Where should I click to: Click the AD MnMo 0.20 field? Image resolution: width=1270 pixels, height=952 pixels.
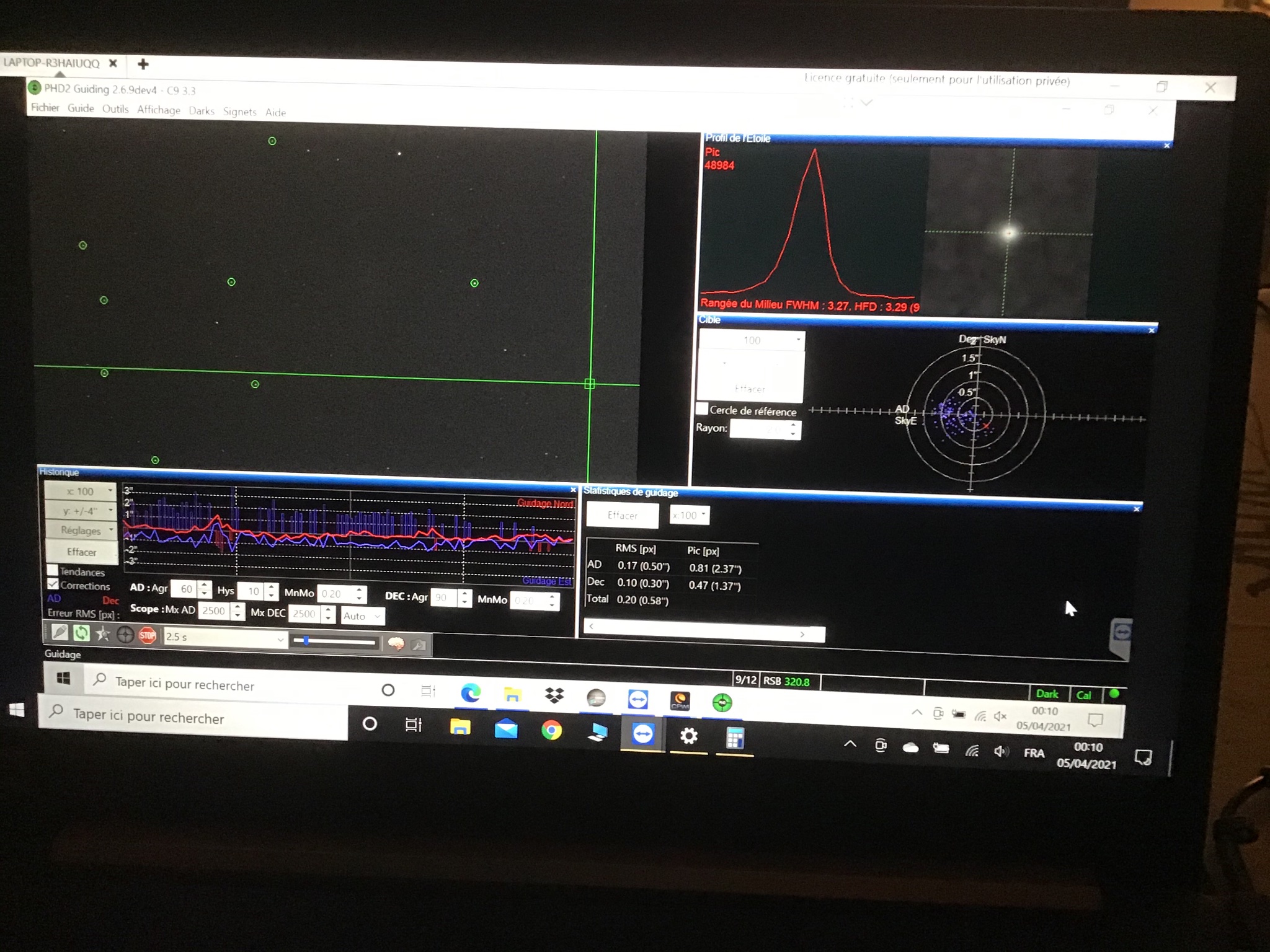point(342,594)
